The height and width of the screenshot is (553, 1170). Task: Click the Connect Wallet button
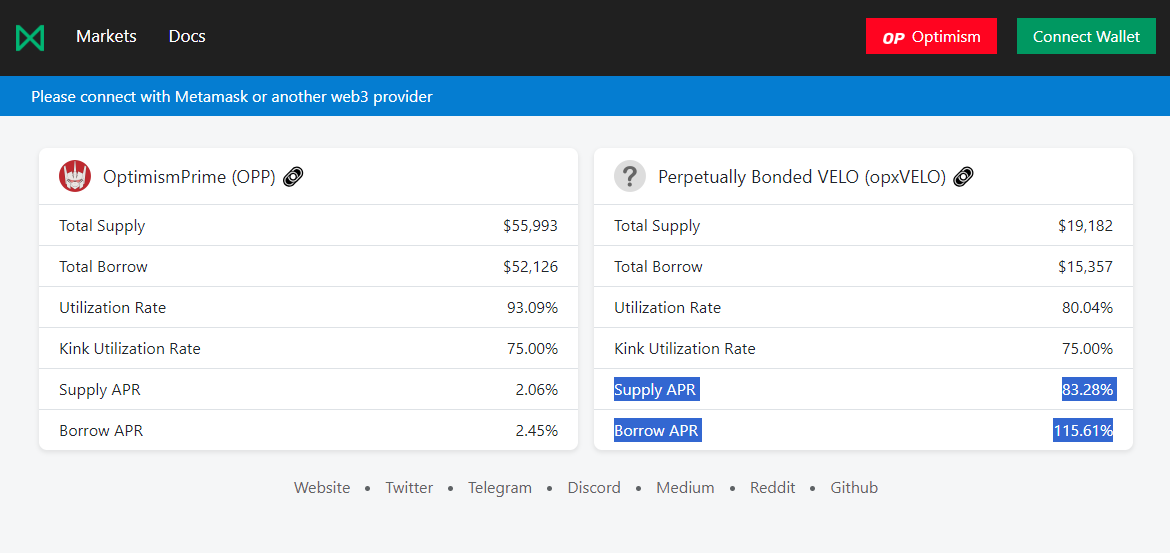(x=1086, y=37)
